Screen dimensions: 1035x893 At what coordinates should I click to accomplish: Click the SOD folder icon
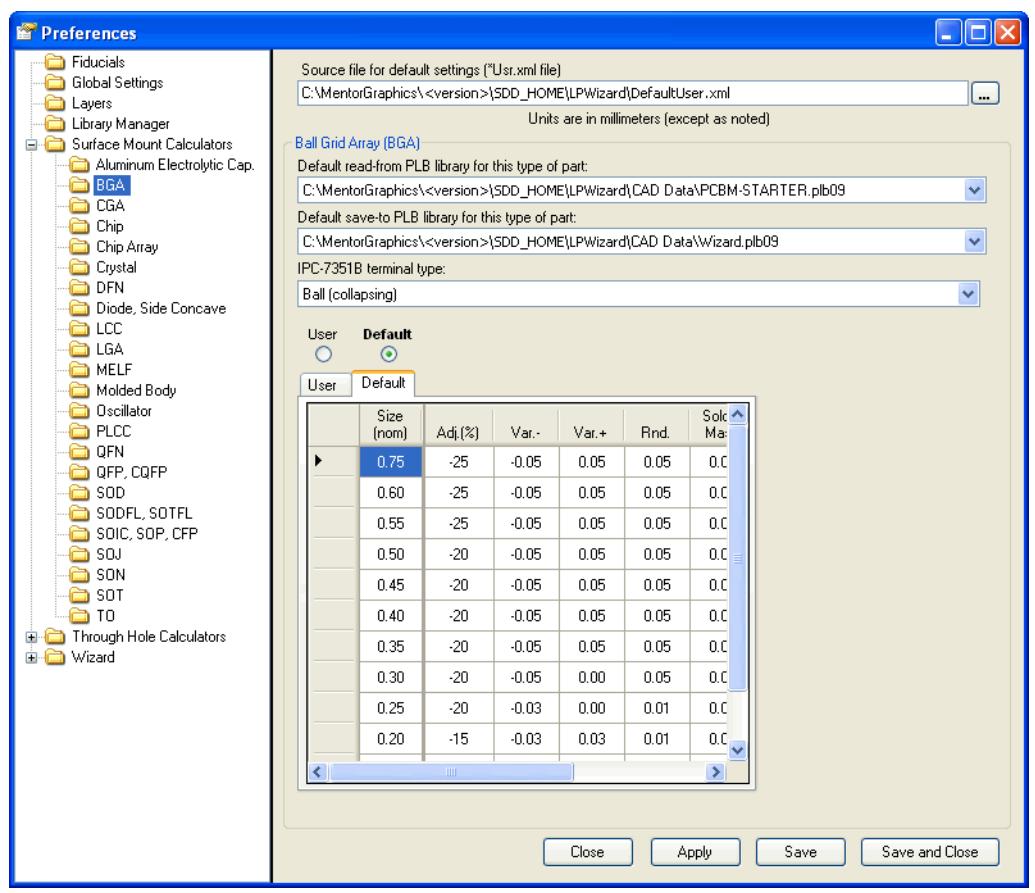pos(79,493)
